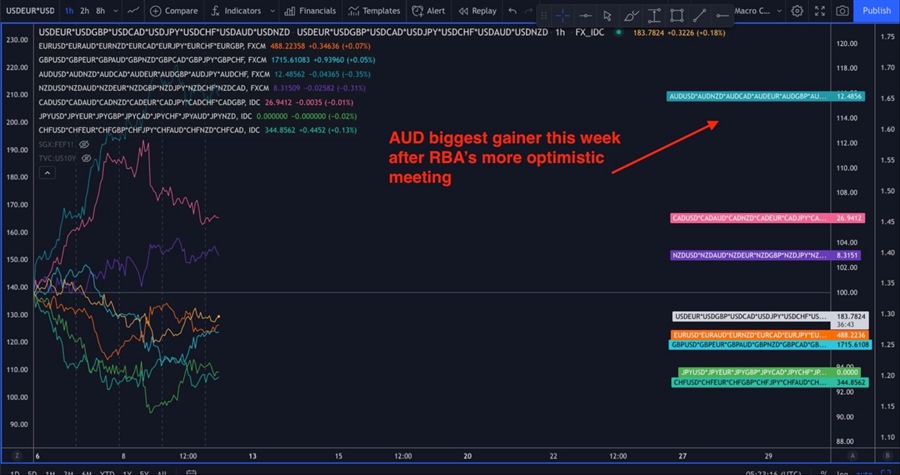Screen dimensions: 900x475
Task: Select the crosshair cursor tool
Action: click(562, 15)
